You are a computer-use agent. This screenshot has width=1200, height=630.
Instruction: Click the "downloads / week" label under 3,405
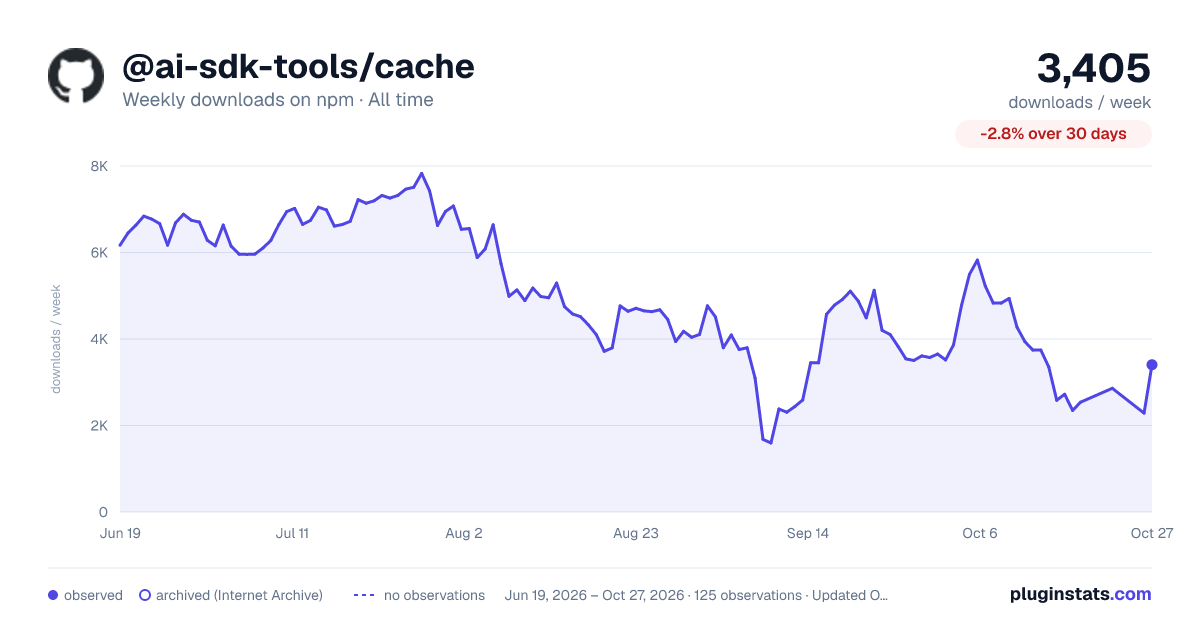1080,102
